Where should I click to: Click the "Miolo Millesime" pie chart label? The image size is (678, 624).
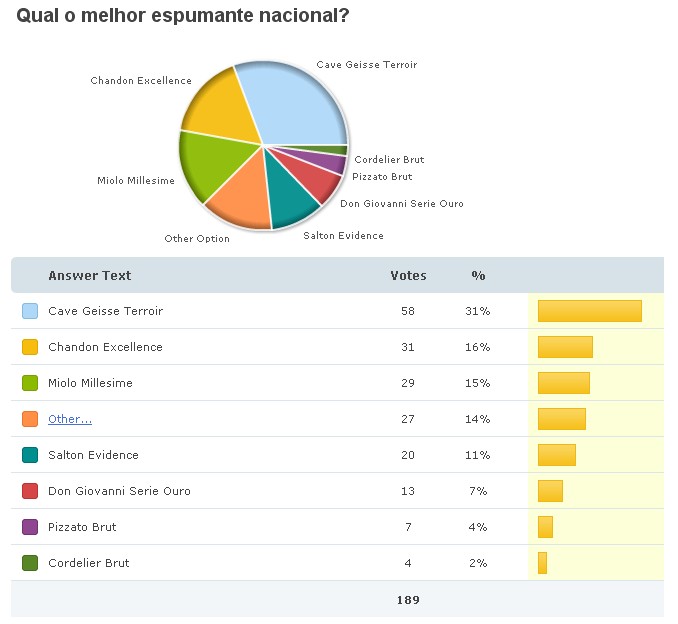click(136, 180)
